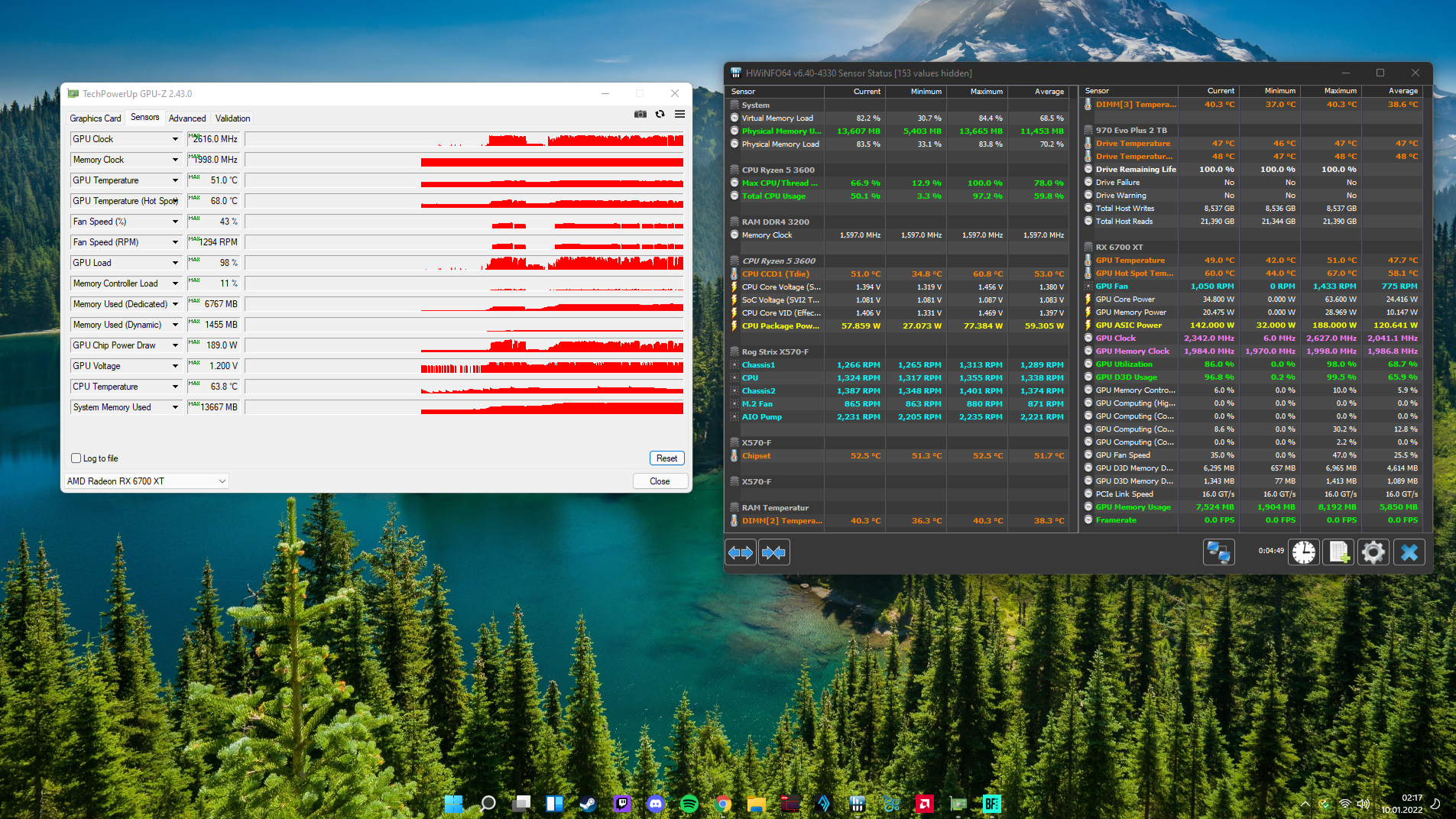The width and height of the screenshot is (1456, 819).
Task: Click the HWiNFO clock reset timer icon
Action: [1304, 552]
